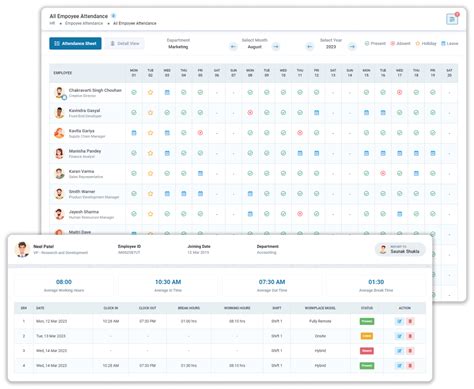The height and width of the screenshot is (389, 474).
Task: Click the Fully Remote workplace model cell
Action: [320, 321]
